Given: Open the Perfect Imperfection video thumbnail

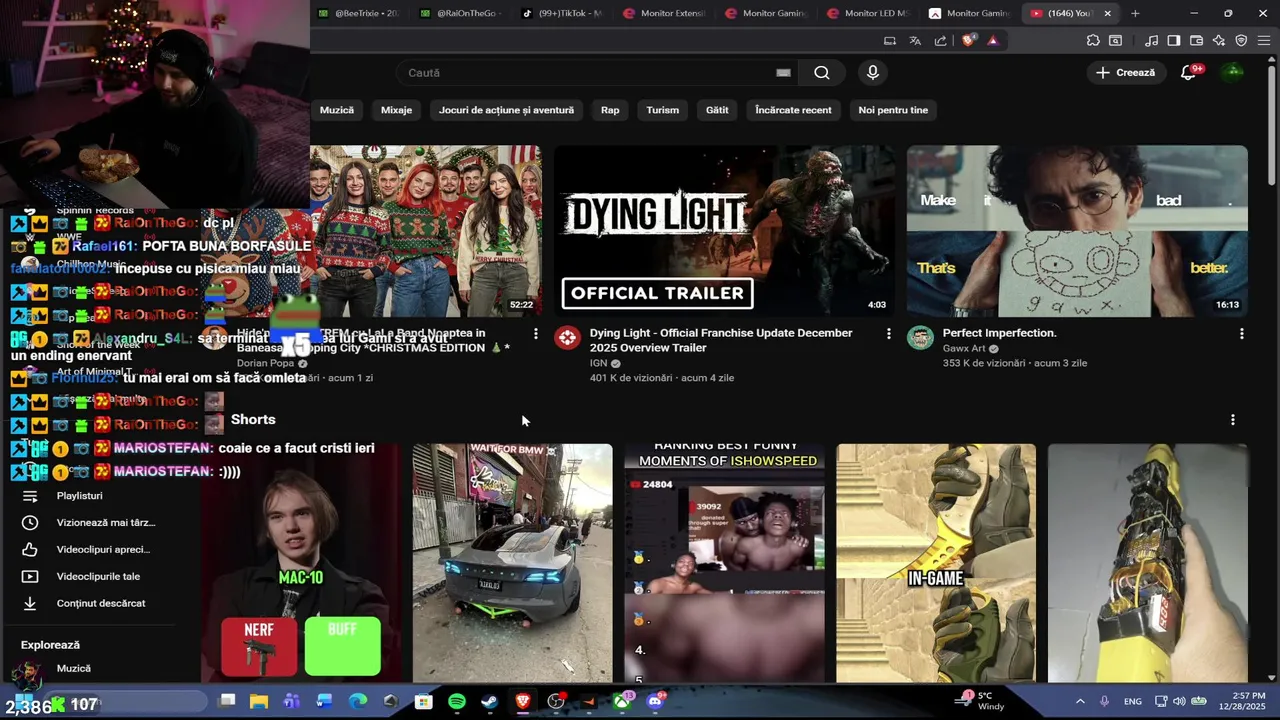Looking at the screenshot, I should point(1077,231).
